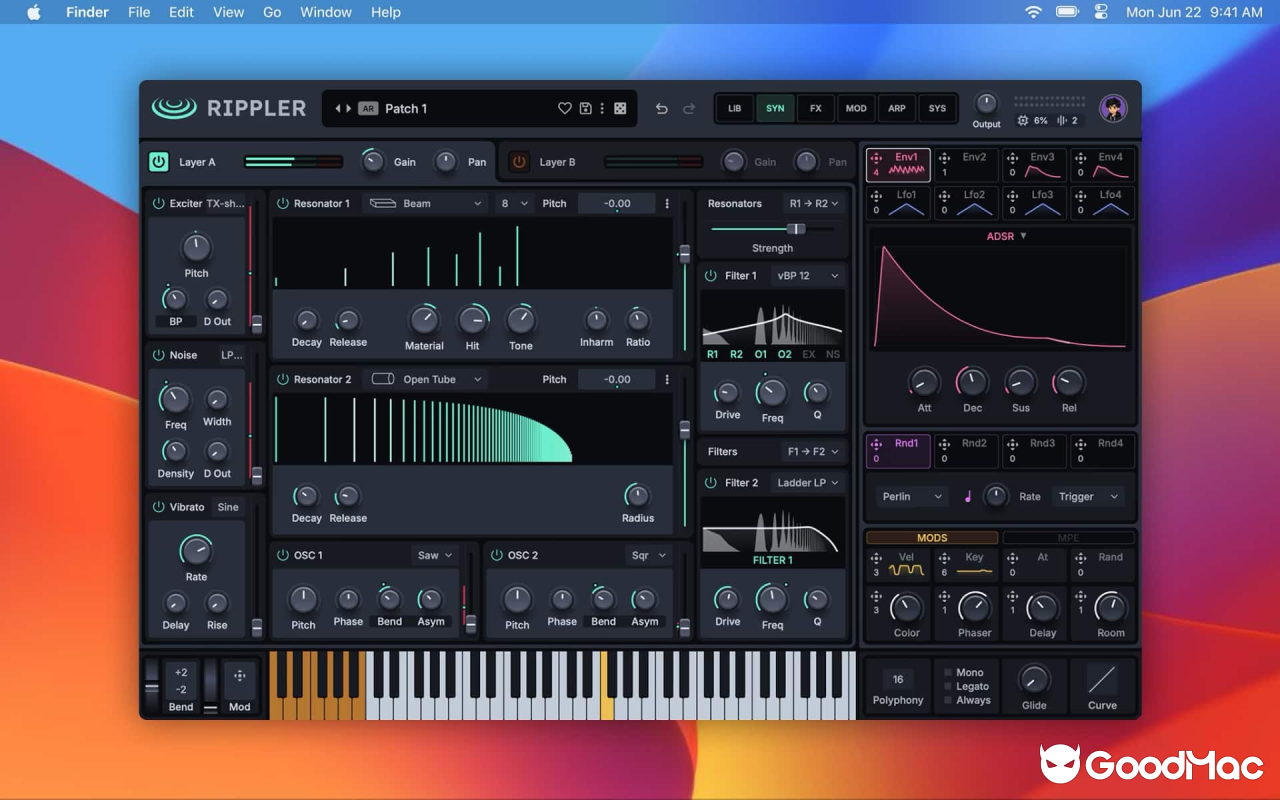The height and width of the screenshot is (800, 1280).
Task: Click the Mod wheel assign cross icon
Action: tap(240, 676)
